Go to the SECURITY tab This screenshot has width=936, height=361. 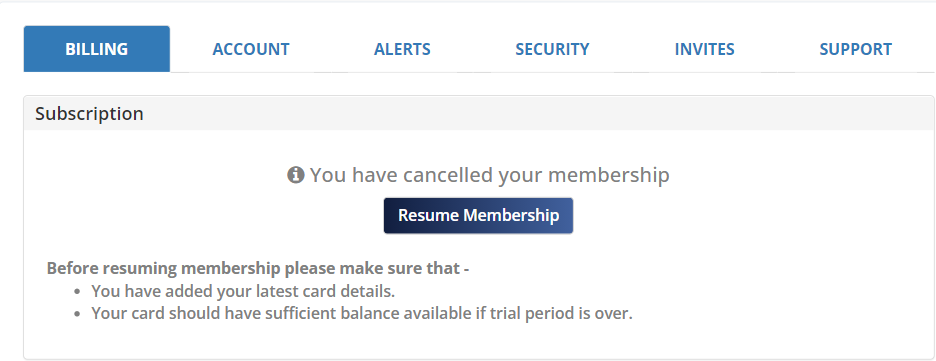coord(552,49)
